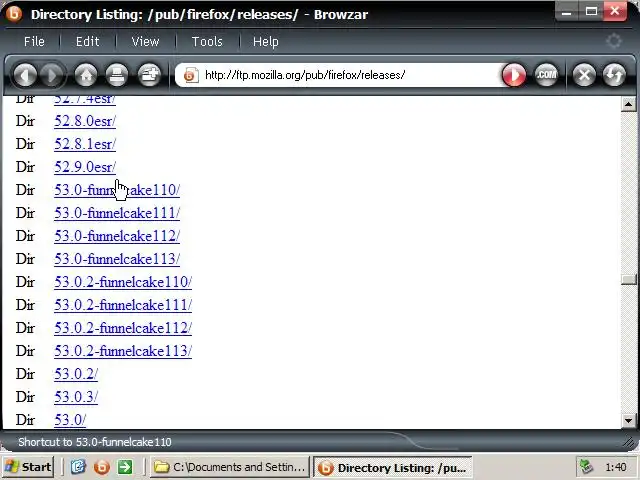Open the Tools menu

[x=207, y=42]
